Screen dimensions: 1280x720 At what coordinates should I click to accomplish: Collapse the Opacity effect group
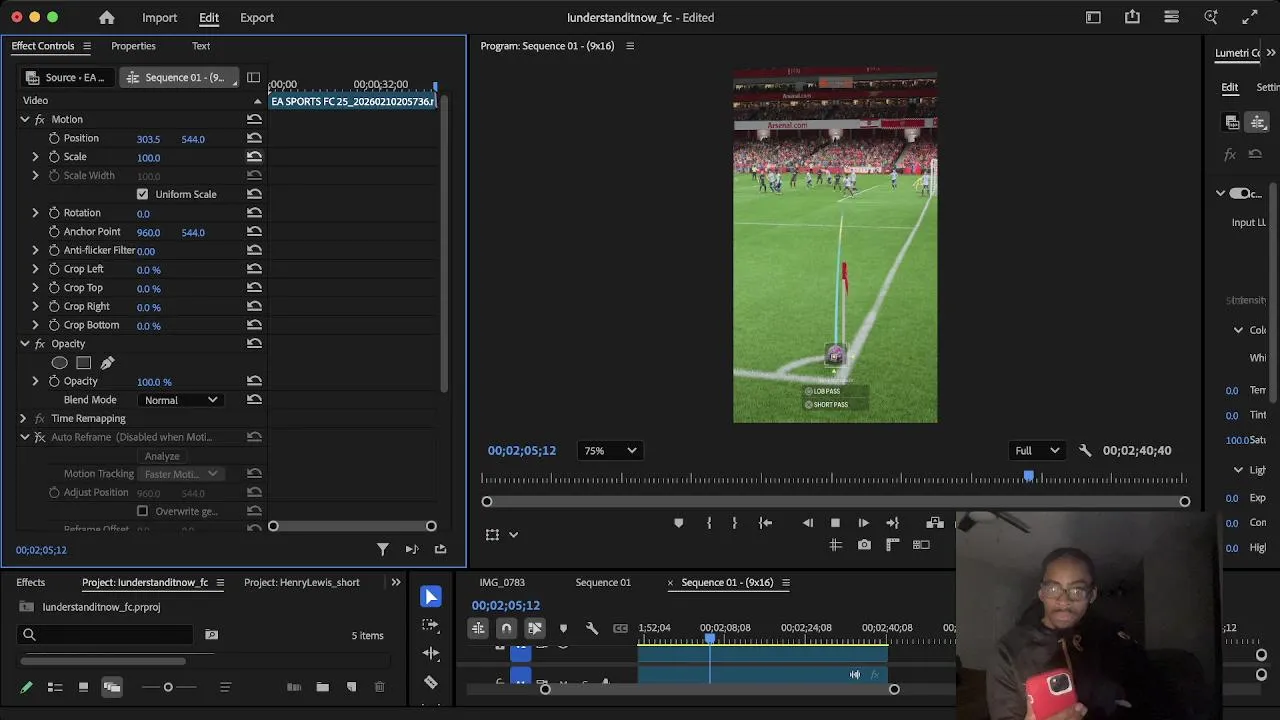click(24, 344)
